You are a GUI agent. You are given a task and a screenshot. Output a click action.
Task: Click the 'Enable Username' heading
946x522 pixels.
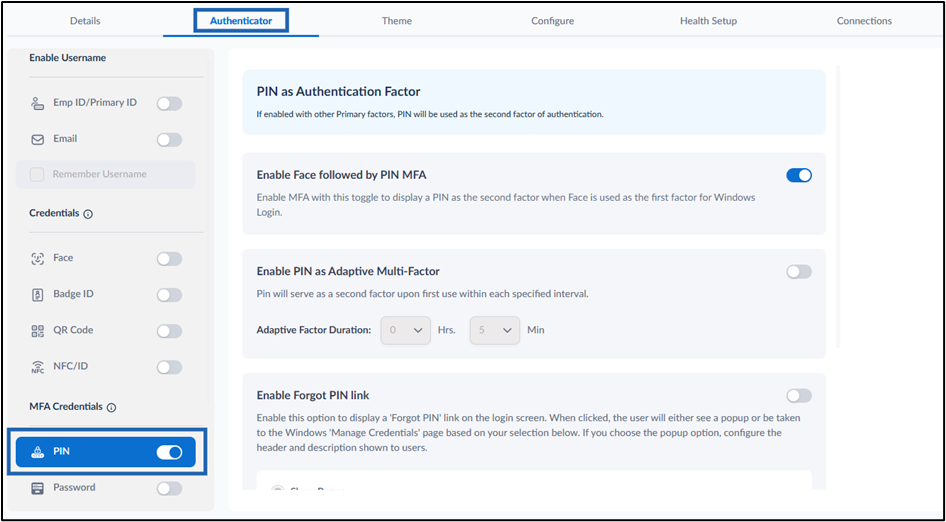[x=68, y=58]
